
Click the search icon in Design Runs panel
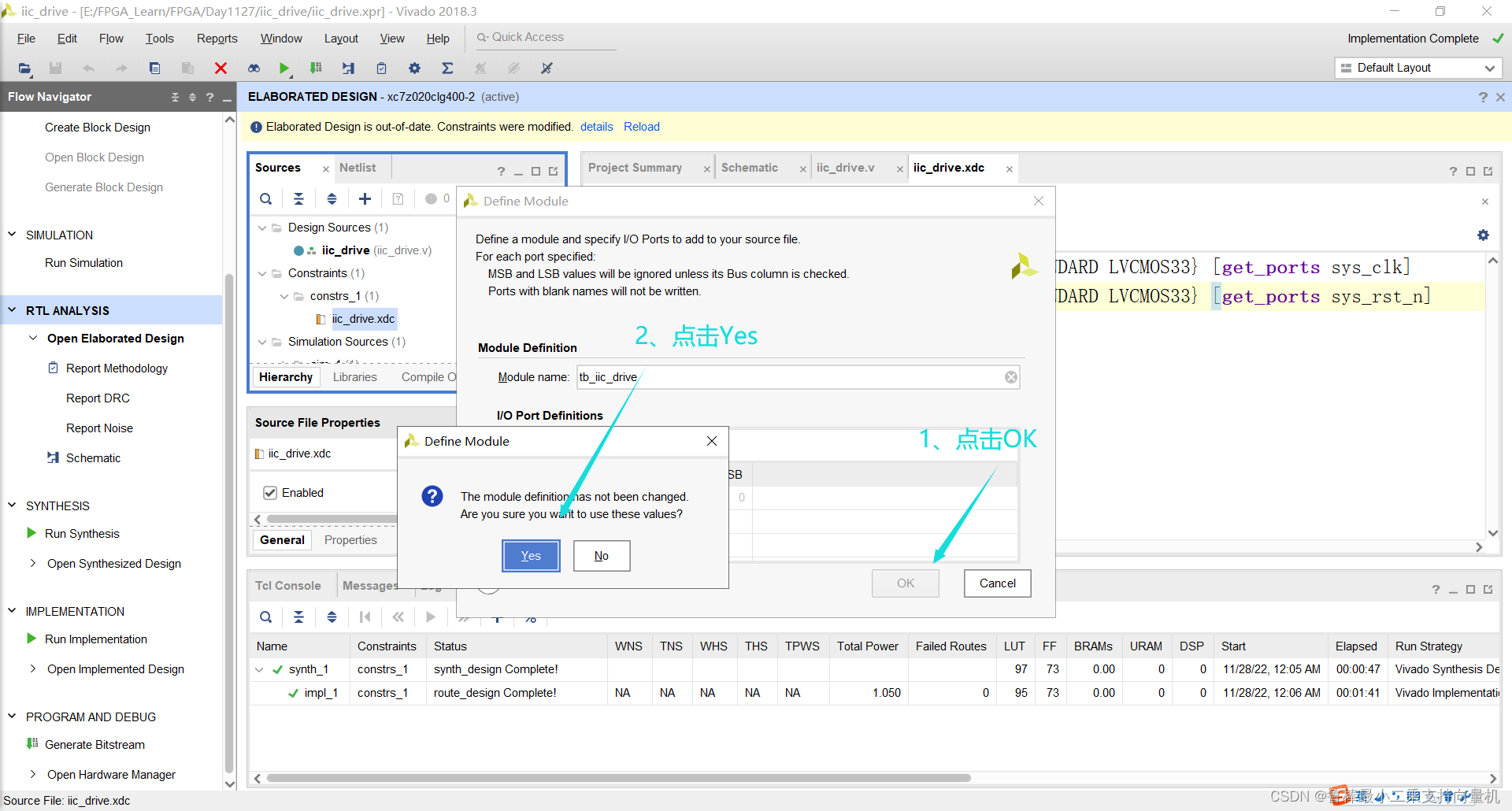coord(266,617)
